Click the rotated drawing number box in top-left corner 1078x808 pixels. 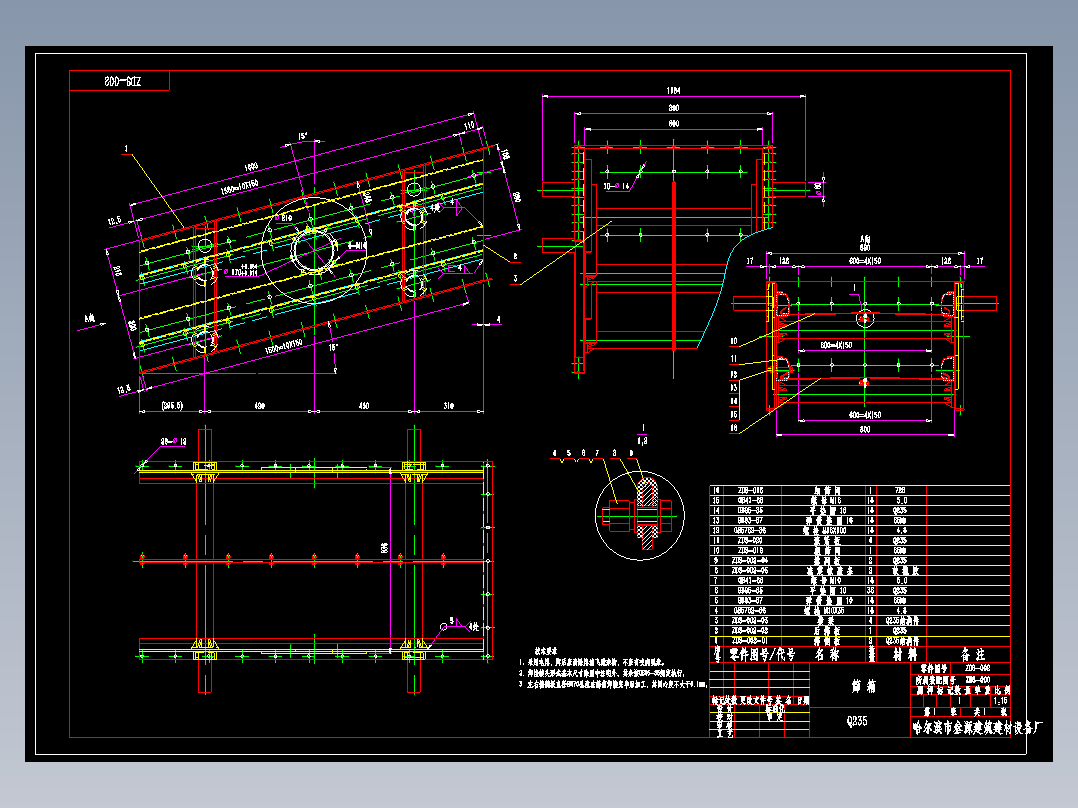[x=120, y=81]
